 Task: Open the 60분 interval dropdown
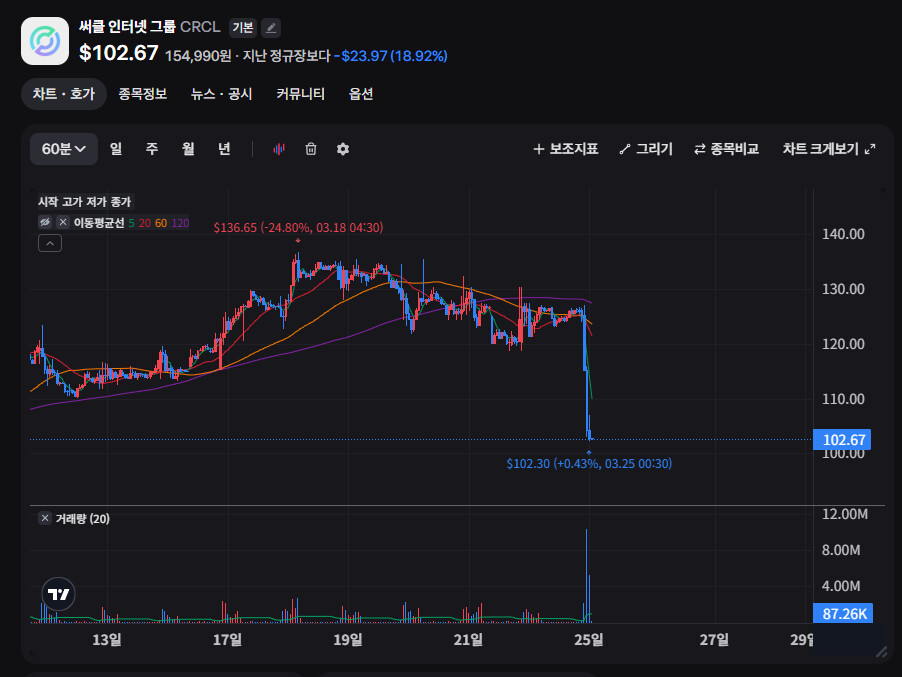pos(64,149)
